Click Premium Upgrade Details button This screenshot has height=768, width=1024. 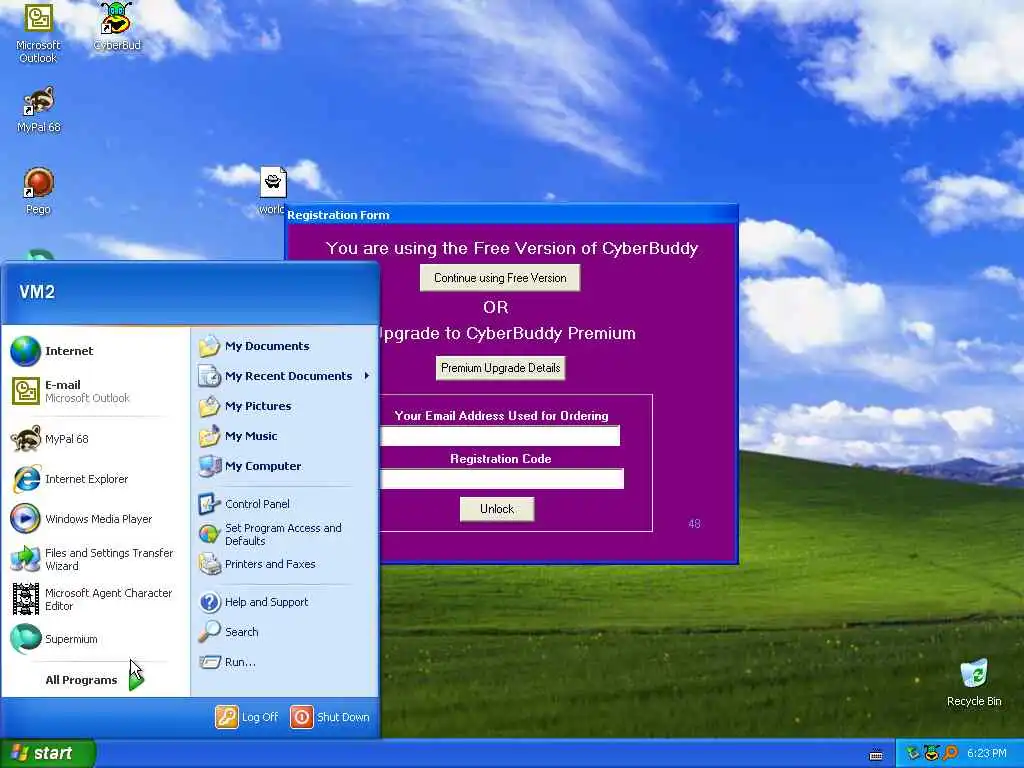tap(500, 368)
